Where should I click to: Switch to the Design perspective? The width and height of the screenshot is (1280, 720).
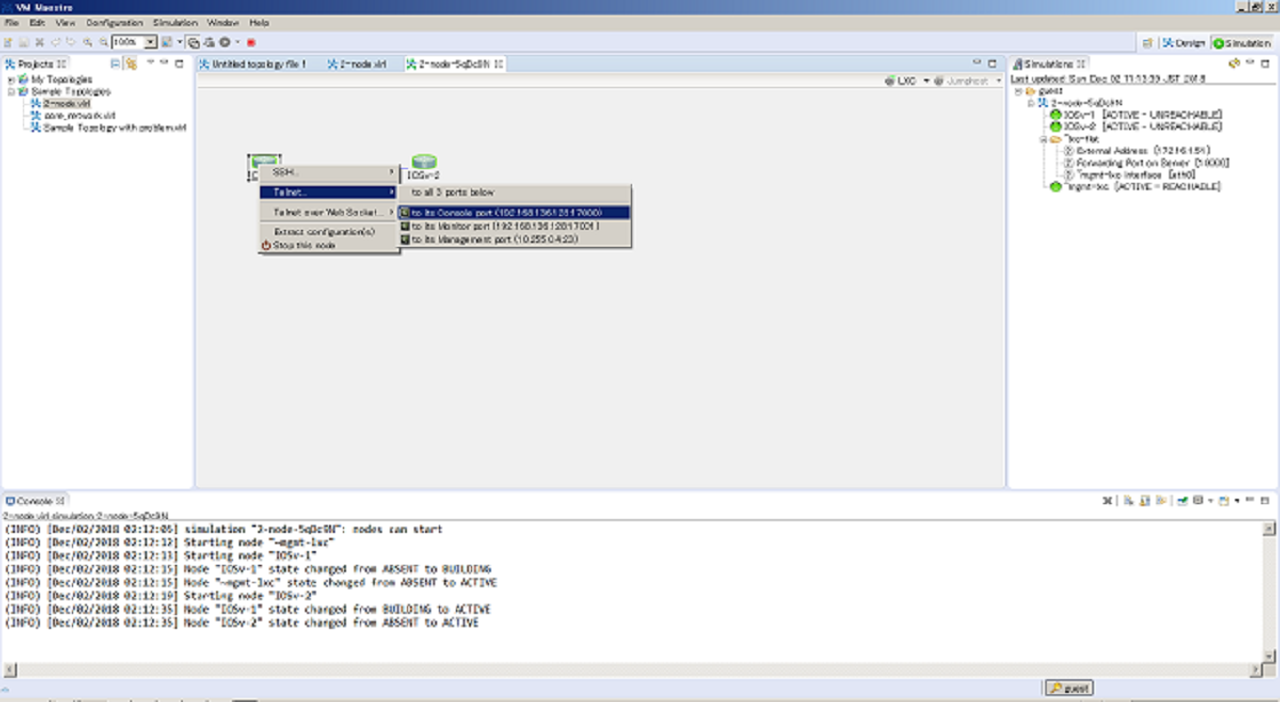(1183, 43)
